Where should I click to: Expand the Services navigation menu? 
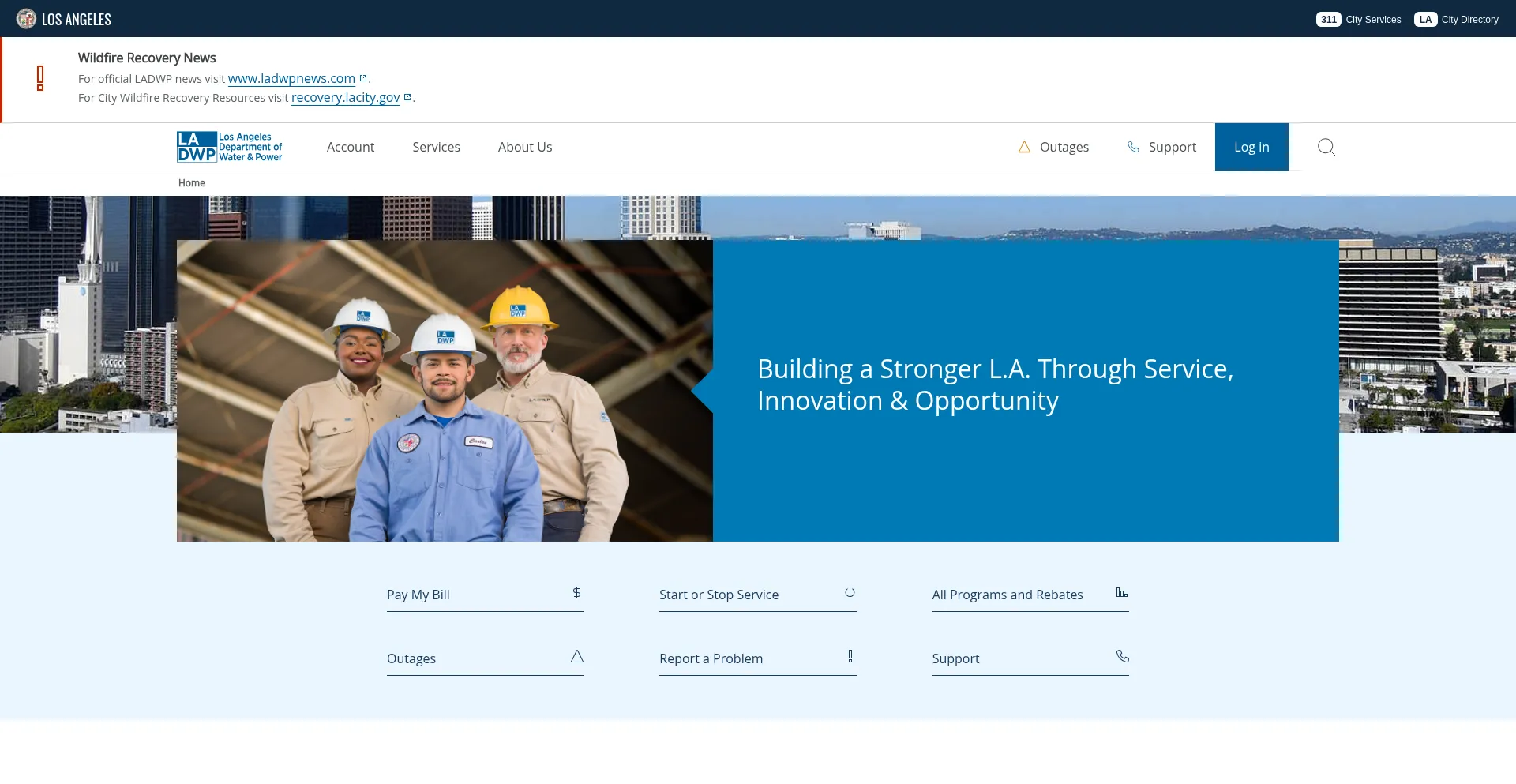click(436, 147)
